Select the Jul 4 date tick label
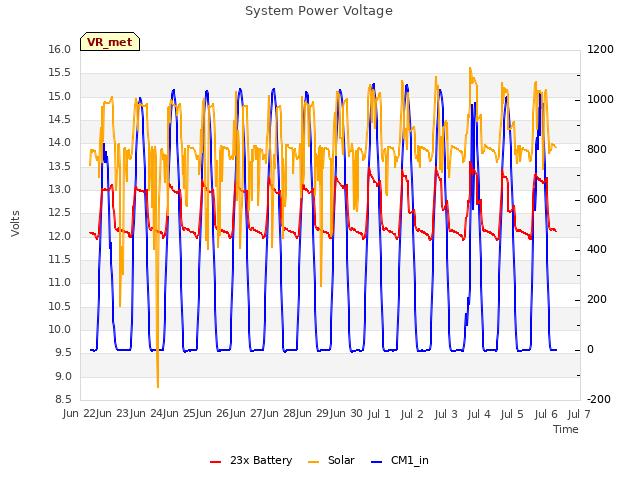640x480 pixels. click(479, 414)
